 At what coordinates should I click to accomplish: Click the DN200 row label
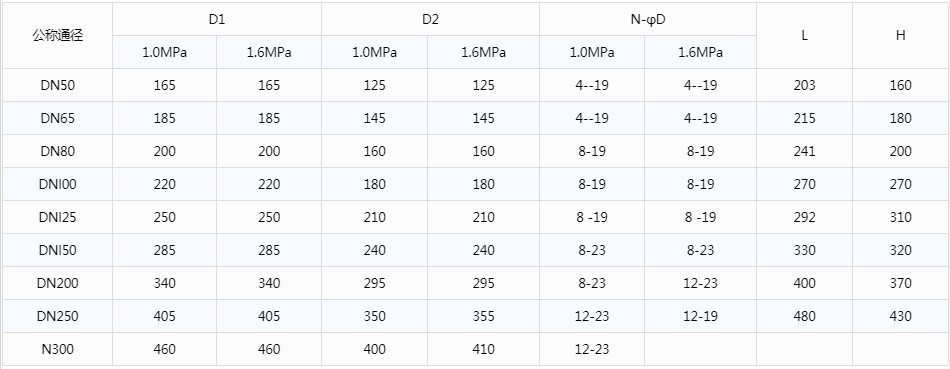58,284
